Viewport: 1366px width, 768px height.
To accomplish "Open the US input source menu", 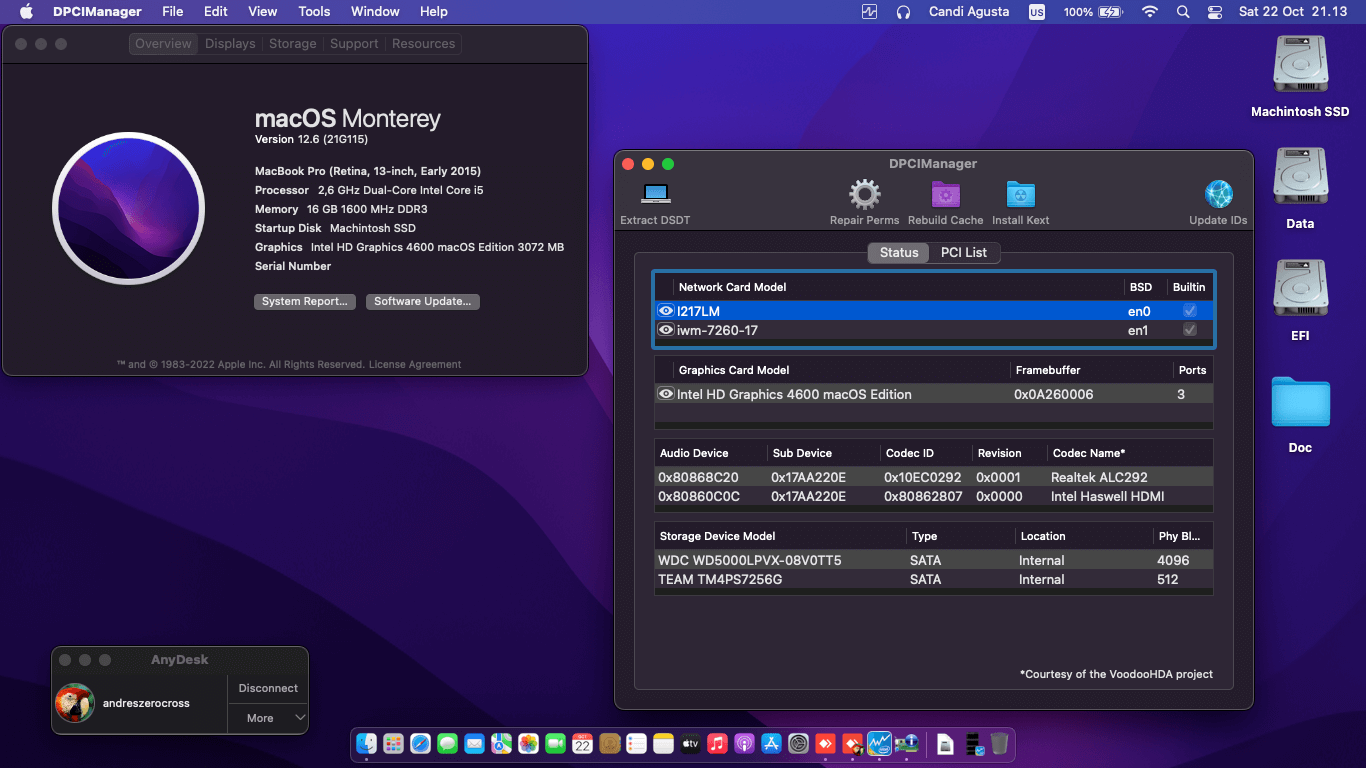I will (1037, 12).
